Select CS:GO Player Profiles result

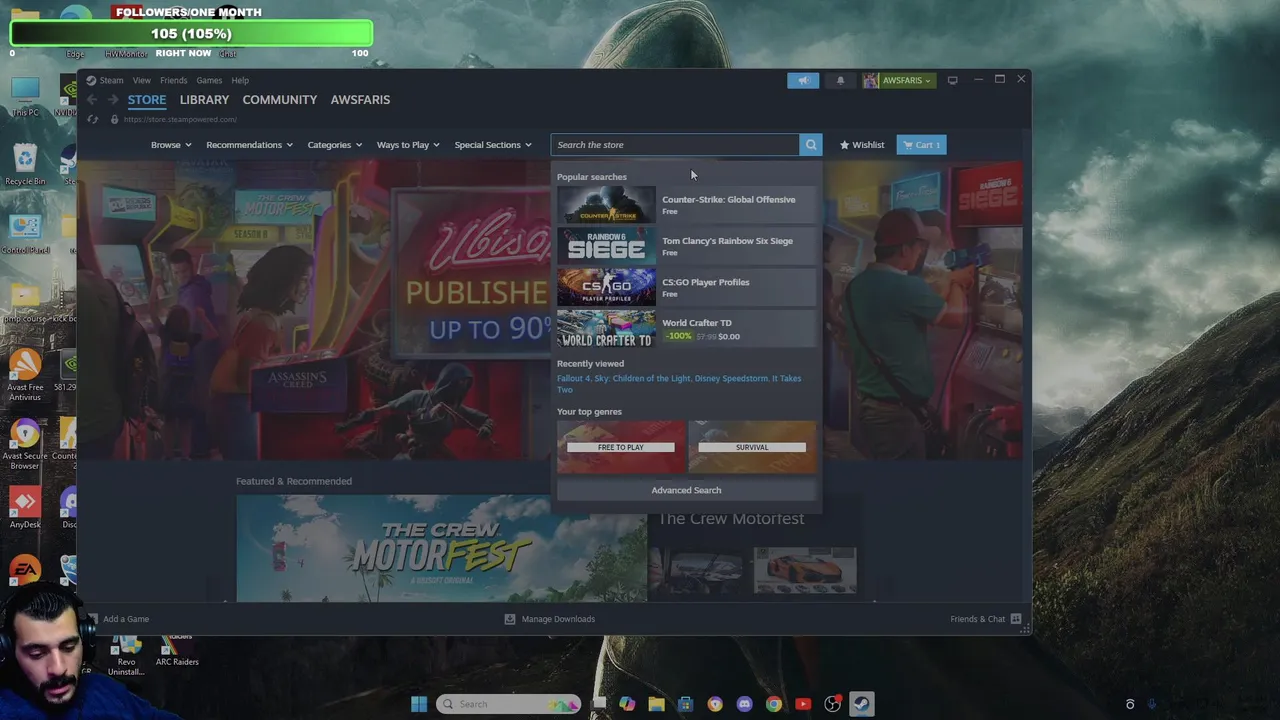(686, 287)
